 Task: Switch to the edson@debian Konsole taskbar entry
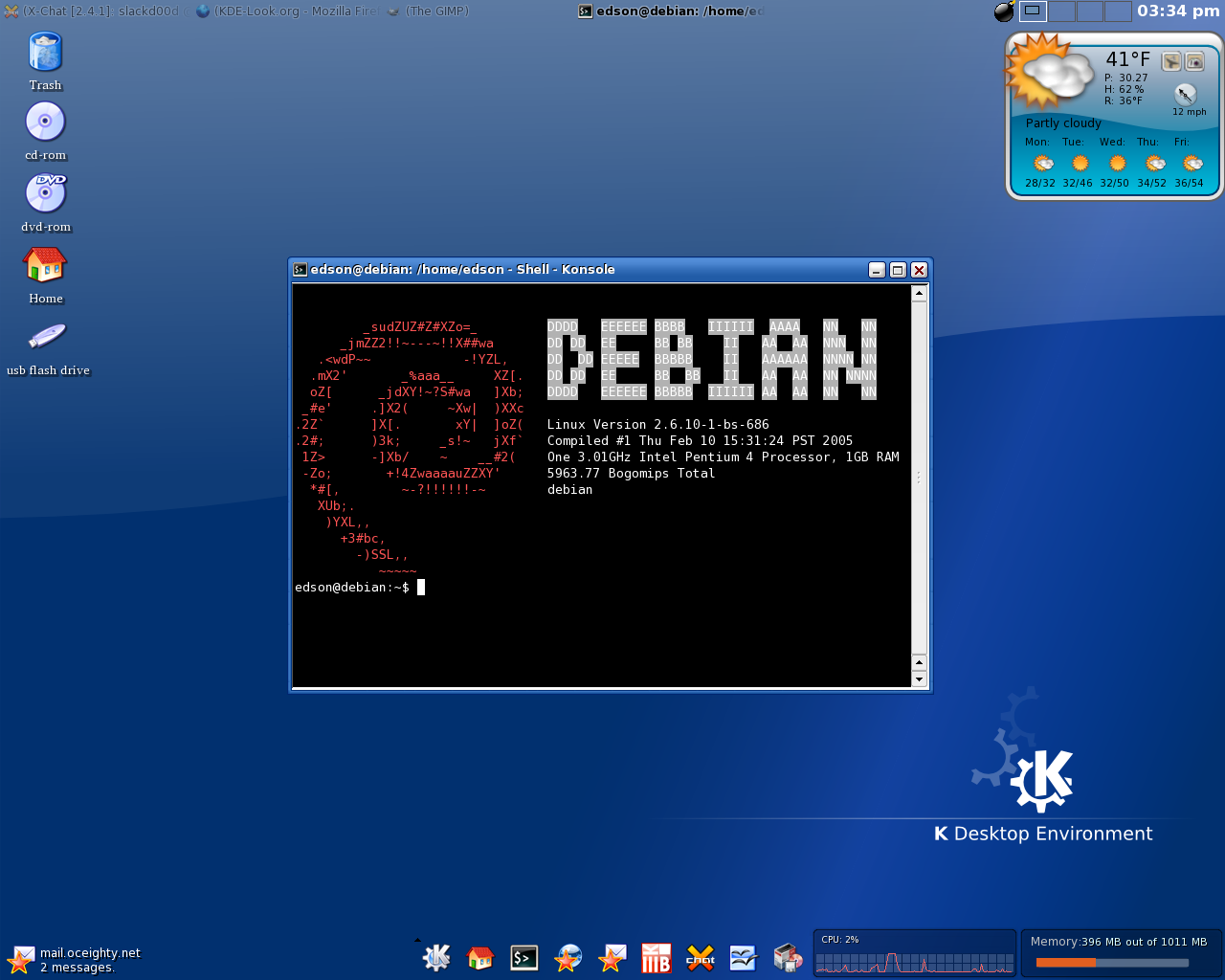point(670,11)
